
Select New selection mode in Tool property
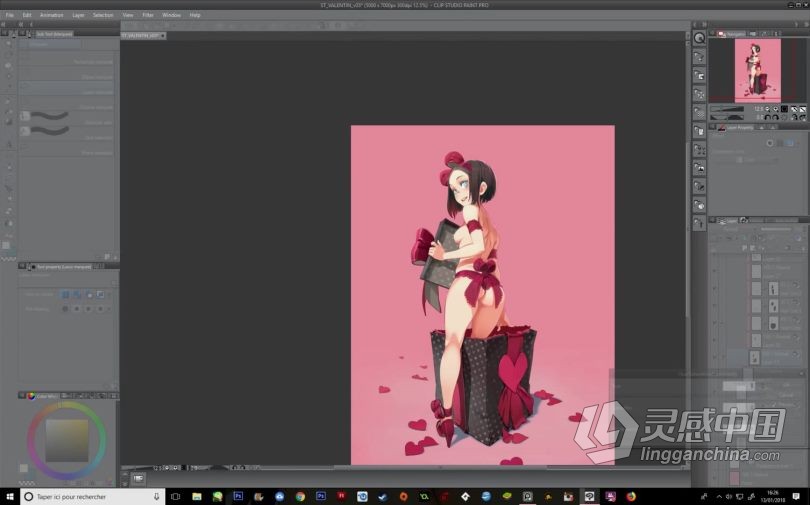click(x=66, y=294)
